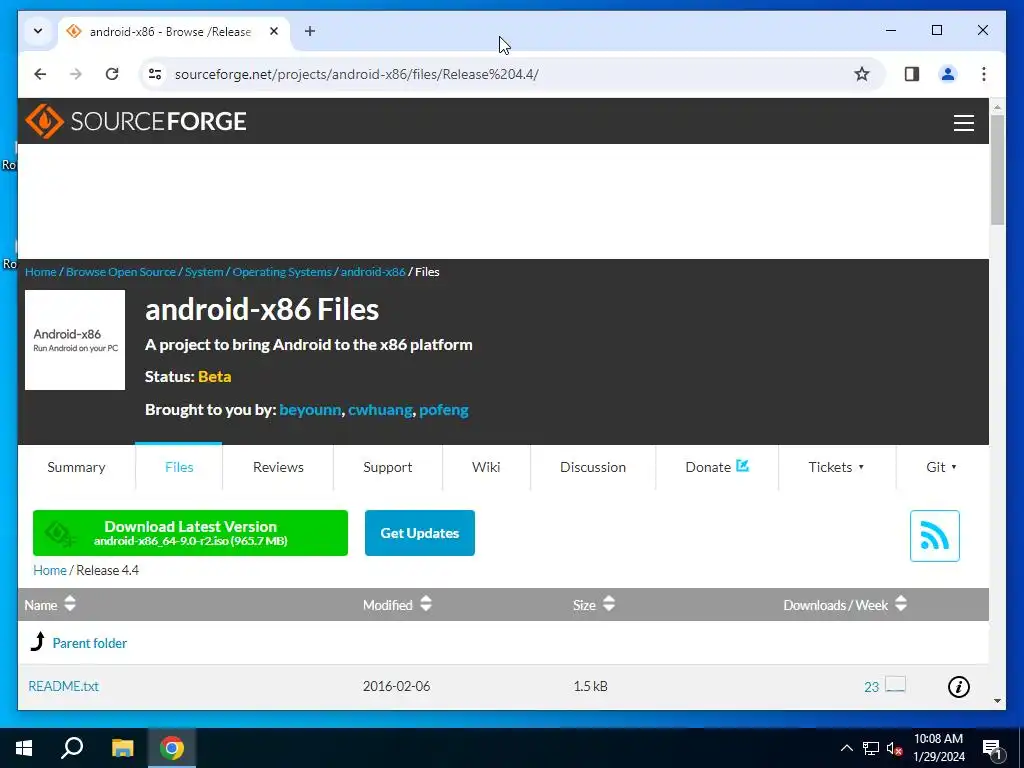Open the System breadcrumb link
Viewport: 1024px width, 768px height.
(204, 272)
